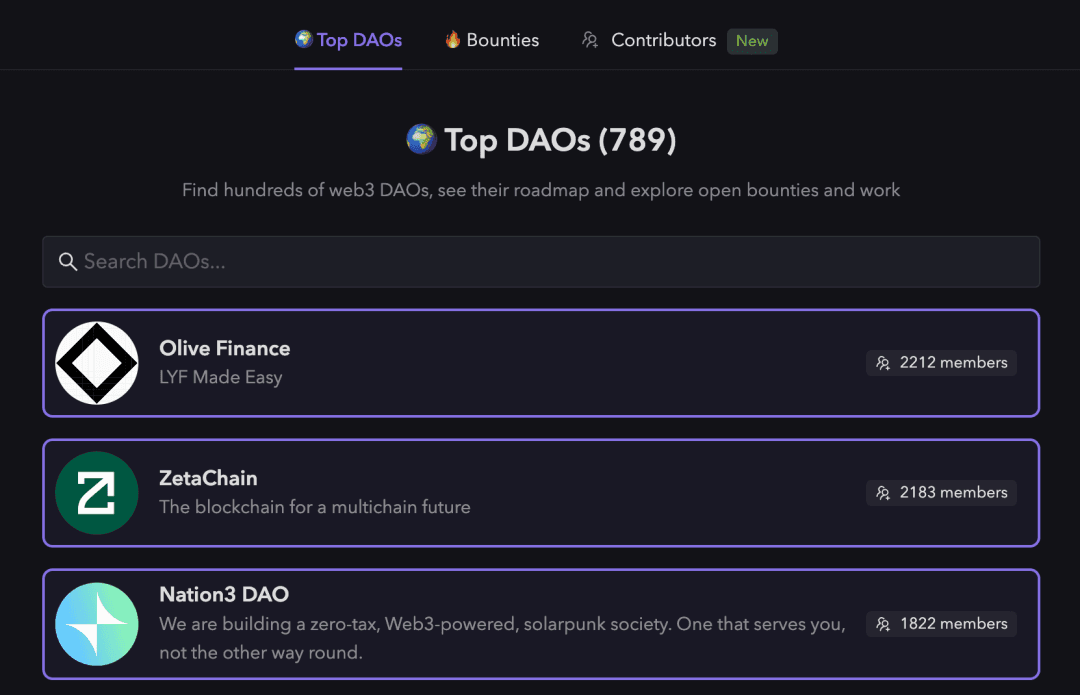Click the green New badge

pos(752,41)
